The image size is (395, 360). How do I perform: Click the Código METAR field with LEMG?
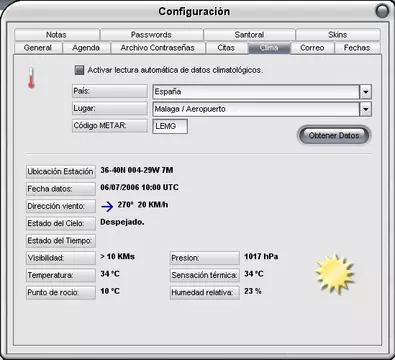[170, 126]
